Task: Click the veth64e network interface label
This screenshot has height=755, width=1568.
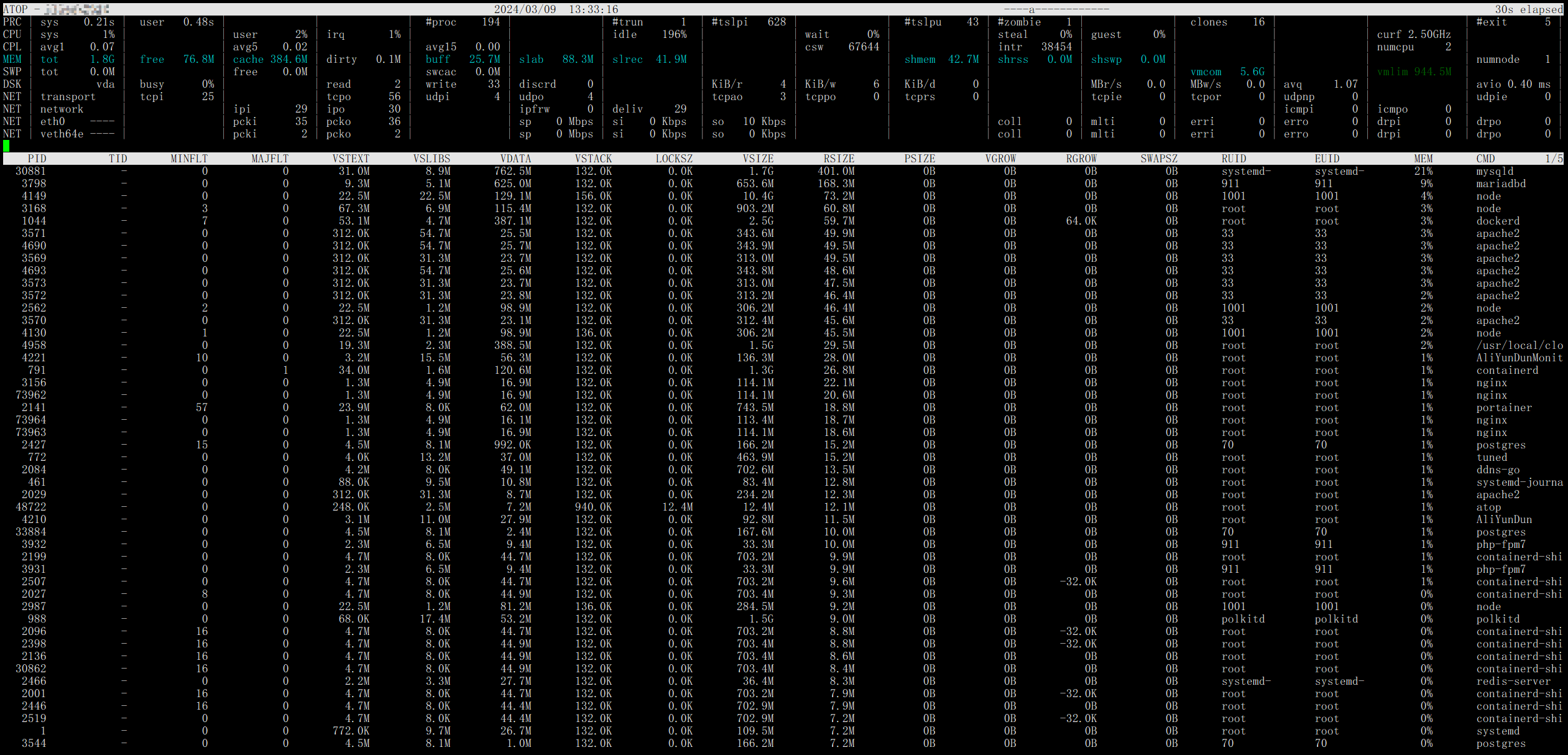Action: pos(62,134)
